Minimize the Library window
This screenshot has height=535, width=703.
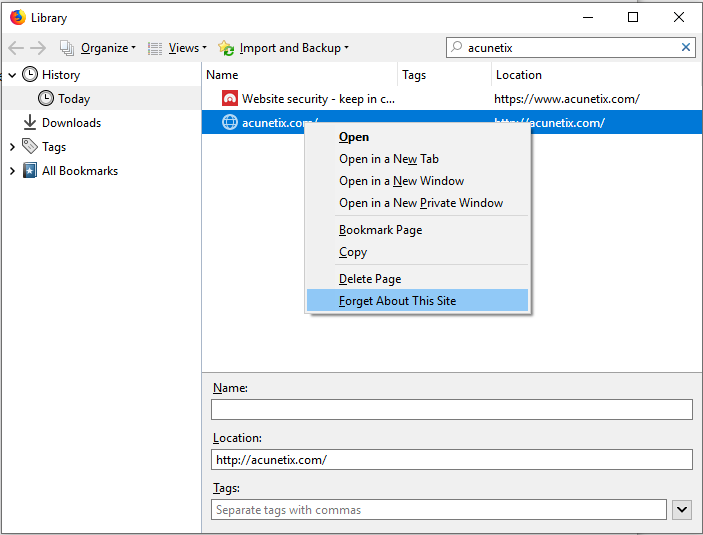pos(588,17)
